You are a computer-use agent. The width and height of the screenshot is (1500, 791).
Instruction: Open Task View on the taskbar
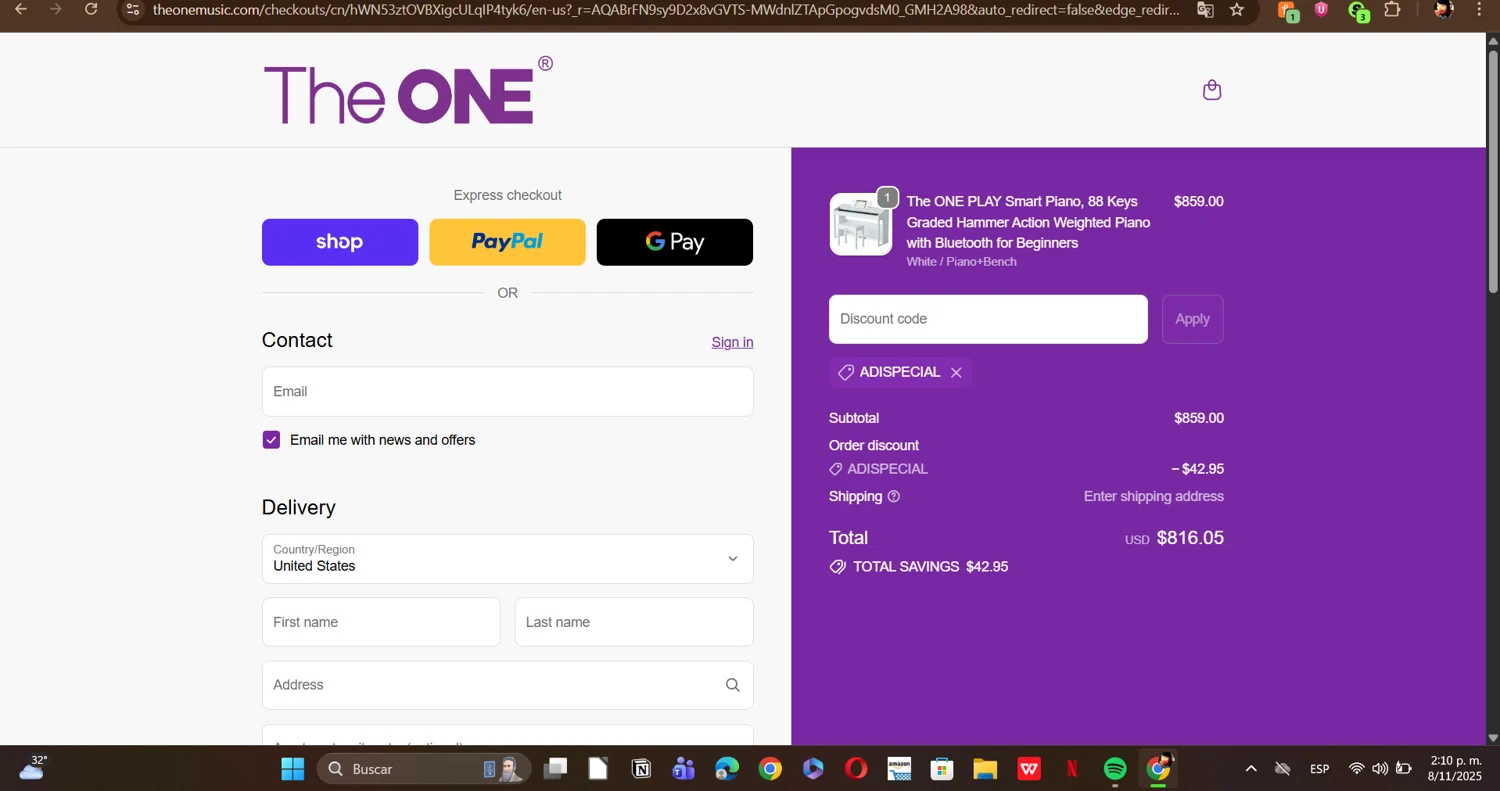[555, 769]
